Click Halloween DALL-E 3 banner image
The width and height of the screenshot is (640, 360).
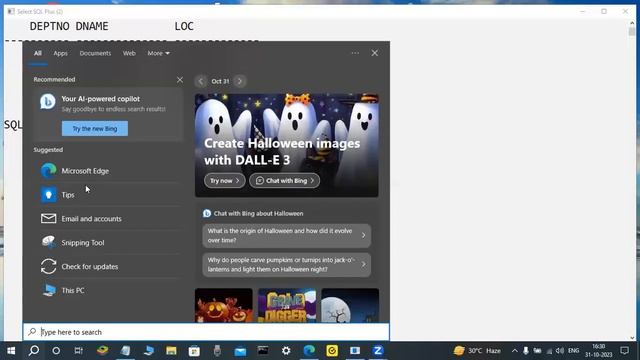tap(287, 146)
